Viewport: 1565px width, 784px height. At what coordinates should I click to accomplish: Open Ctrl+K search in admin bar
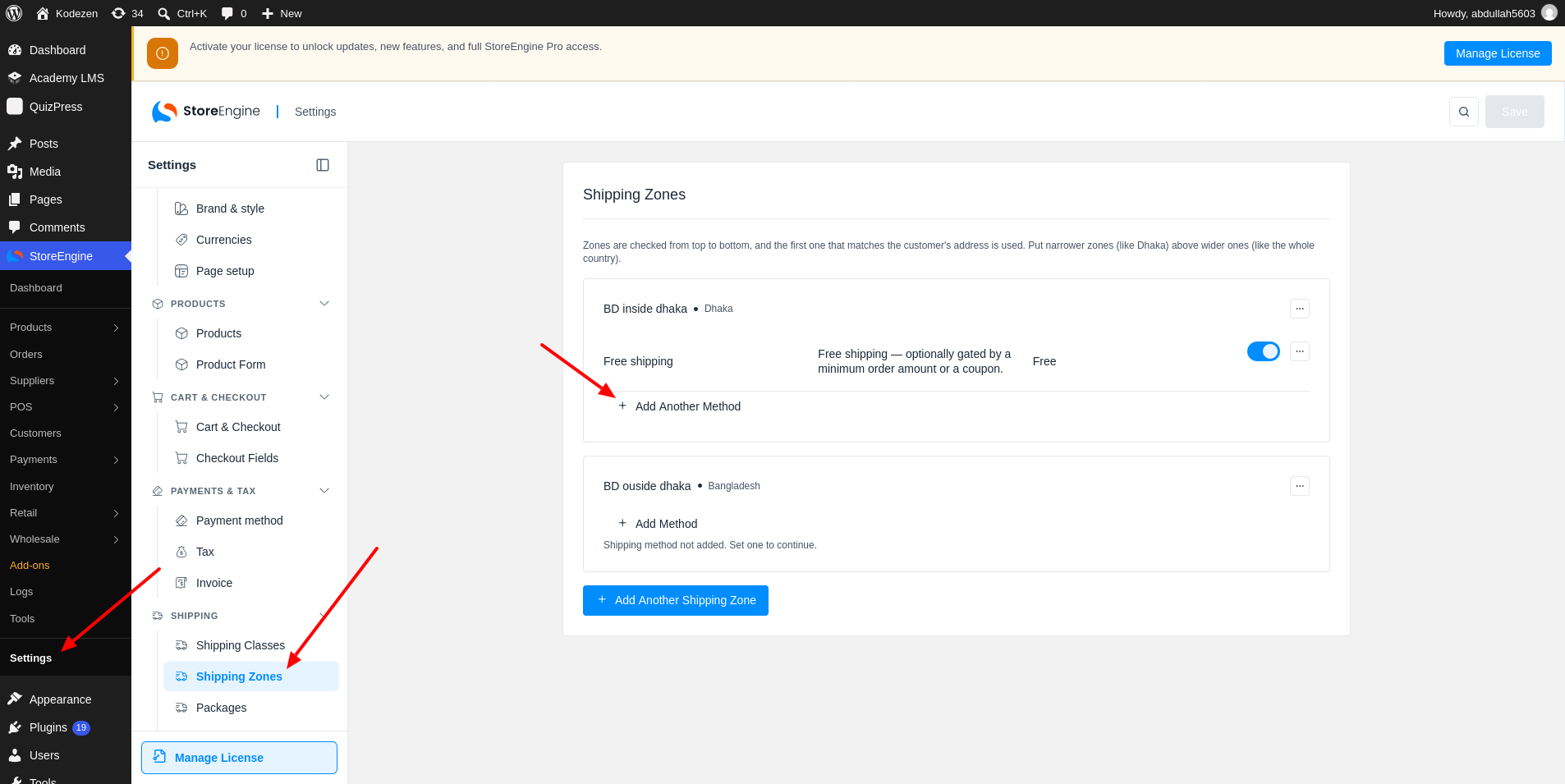coord(182,13)
